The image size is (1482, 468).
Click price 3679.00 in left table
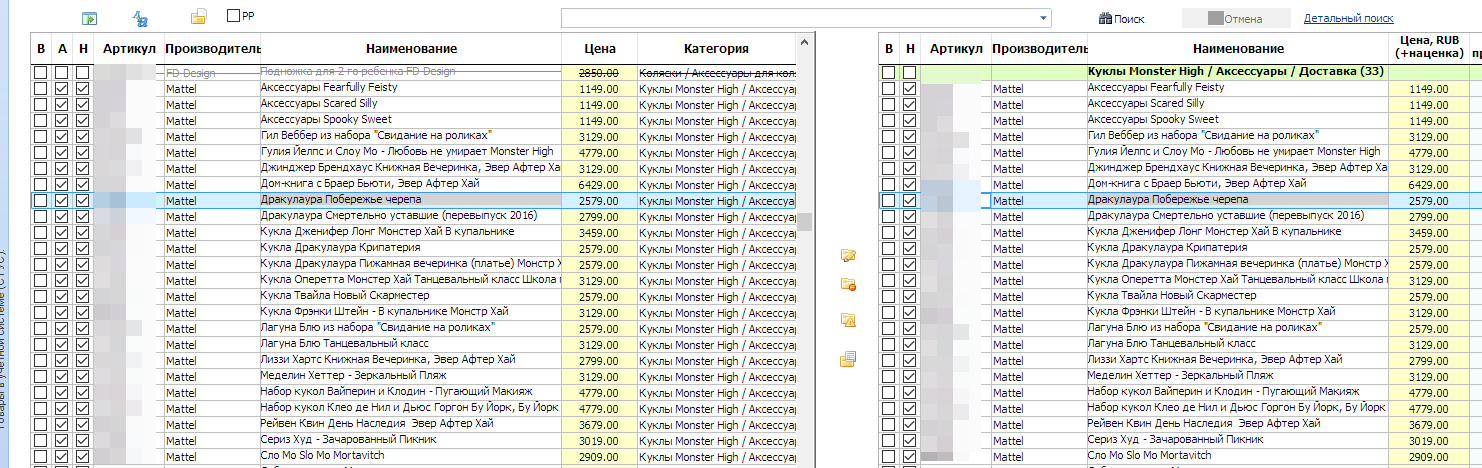599,425
